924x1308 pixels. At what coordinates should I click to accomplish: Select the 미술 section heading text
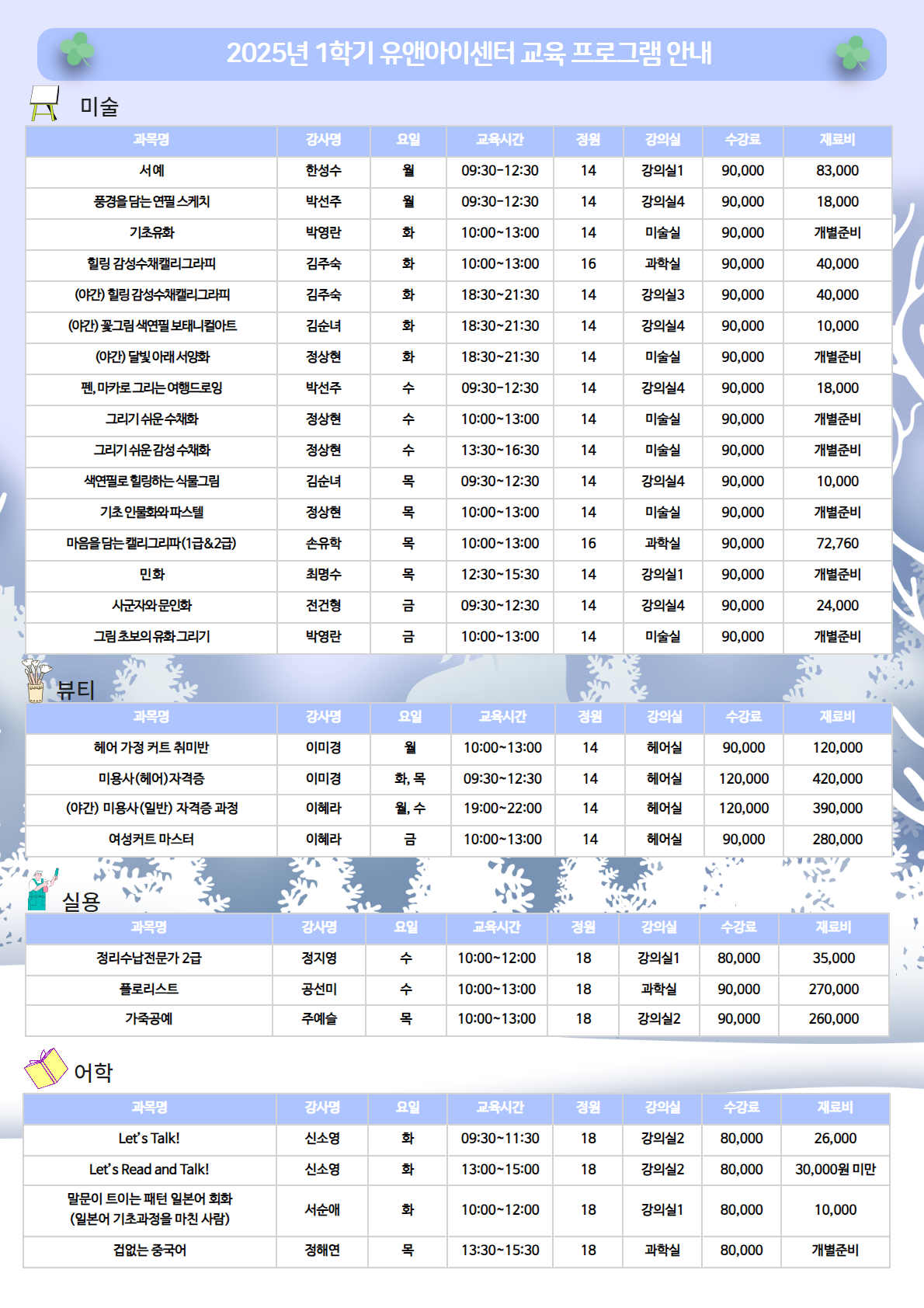(x=99, y=106)
